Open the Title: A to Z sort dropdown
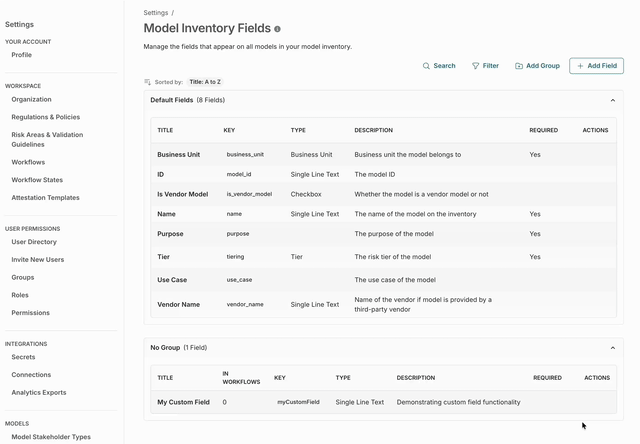This screenshot has width=640, height=444. [205, 82]
